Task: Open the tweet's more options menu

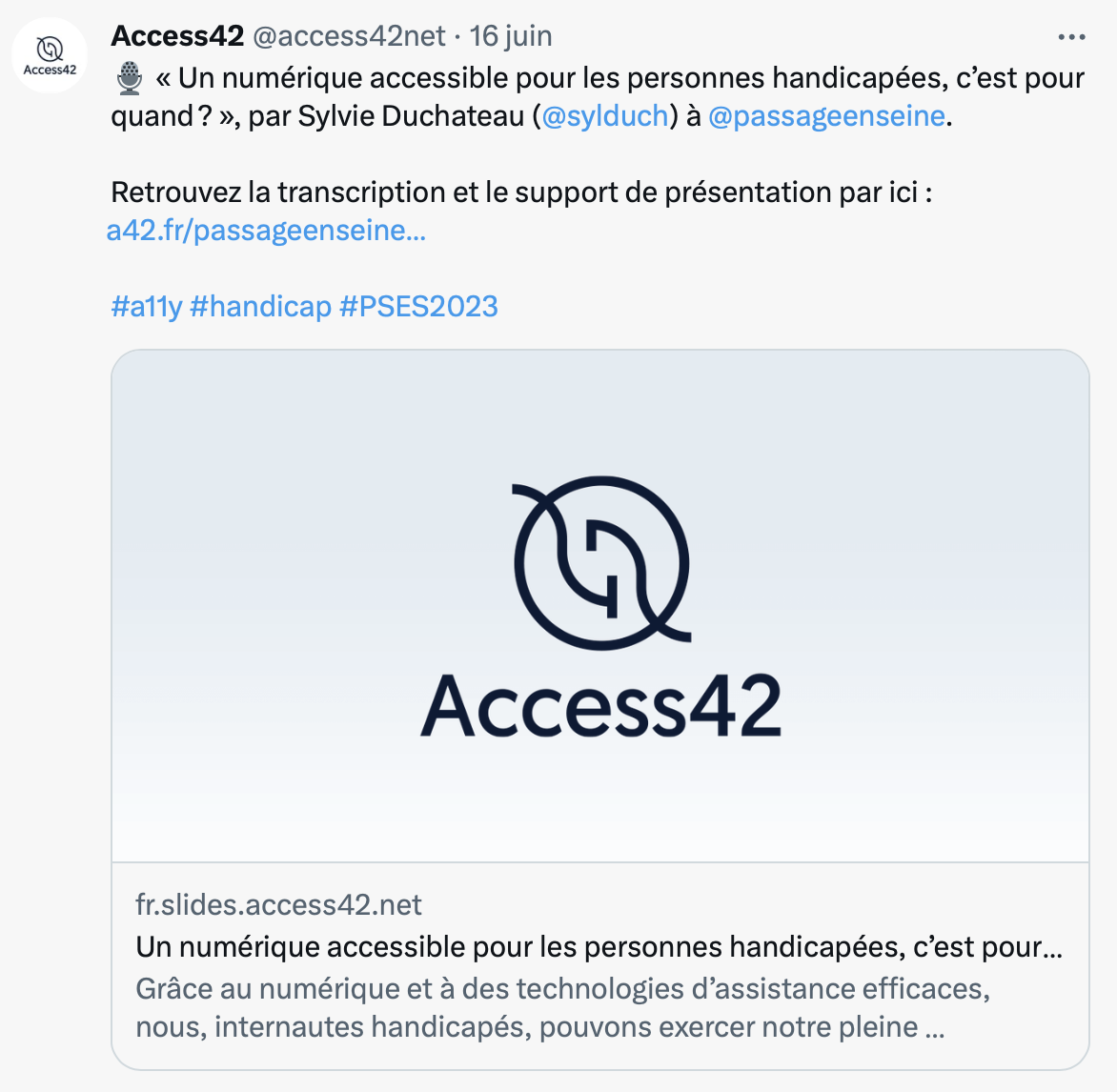Action: pos(1071,37)
